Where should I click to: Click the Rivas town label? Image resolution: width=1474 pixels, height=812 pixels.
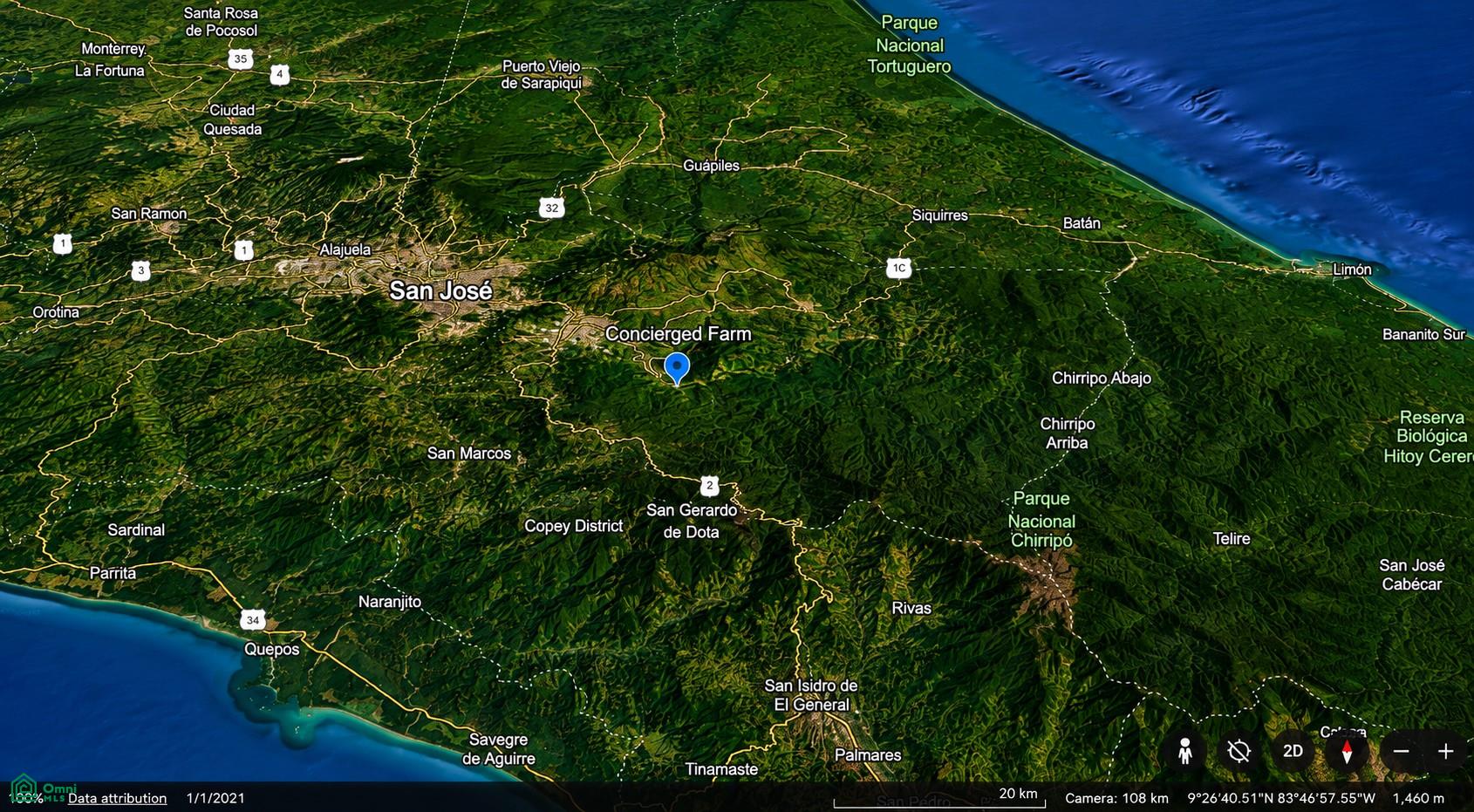pyautogui.click(x=911, y=609)
